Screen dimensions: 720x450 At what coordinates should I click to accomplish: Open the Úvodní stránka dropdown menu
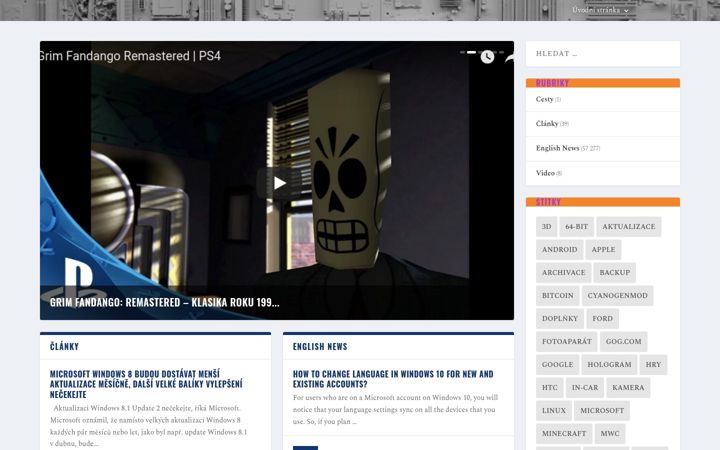(x=600, y=10)
